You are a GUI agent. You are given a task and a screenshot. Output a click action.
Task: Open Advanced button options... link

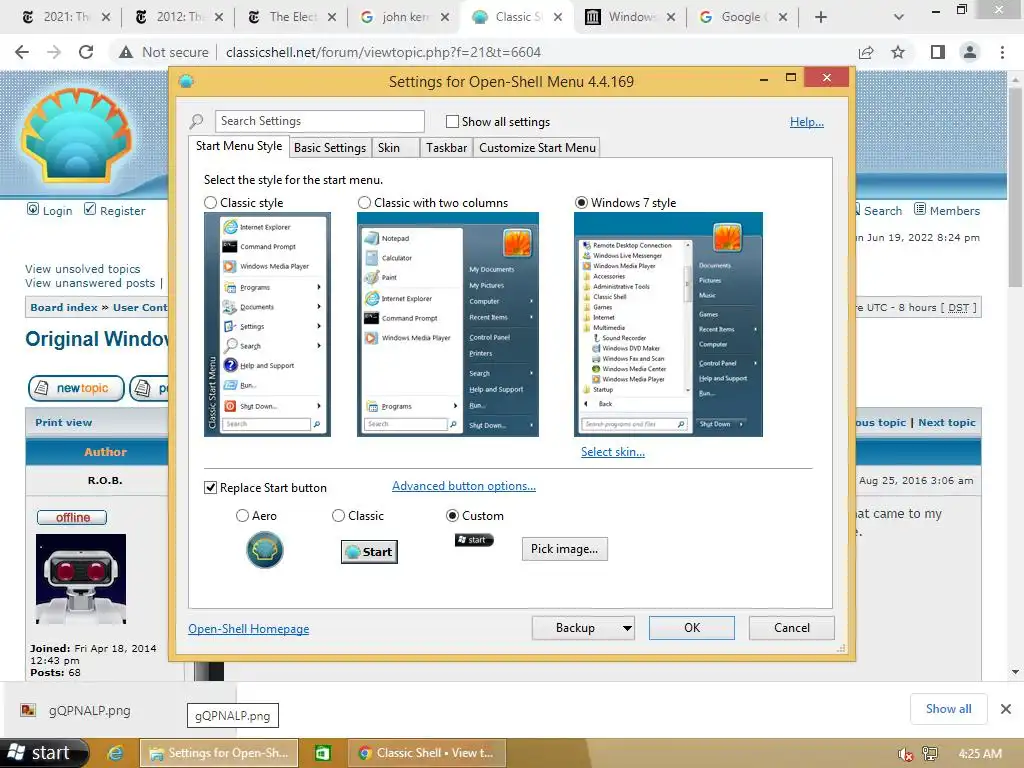pyautogui.click(x=464, y=486)
